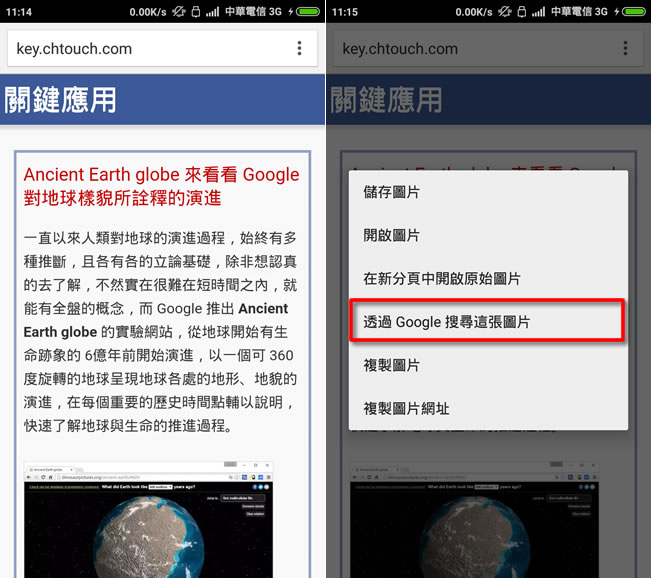Select 在新分頁中開啟原始圖片 menu option
The image size is (651, 578).
441,279
